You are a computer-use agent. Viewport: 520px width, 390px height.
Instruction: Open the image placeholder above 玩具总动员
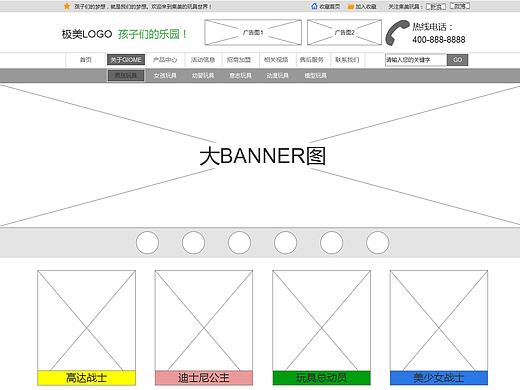321,320
